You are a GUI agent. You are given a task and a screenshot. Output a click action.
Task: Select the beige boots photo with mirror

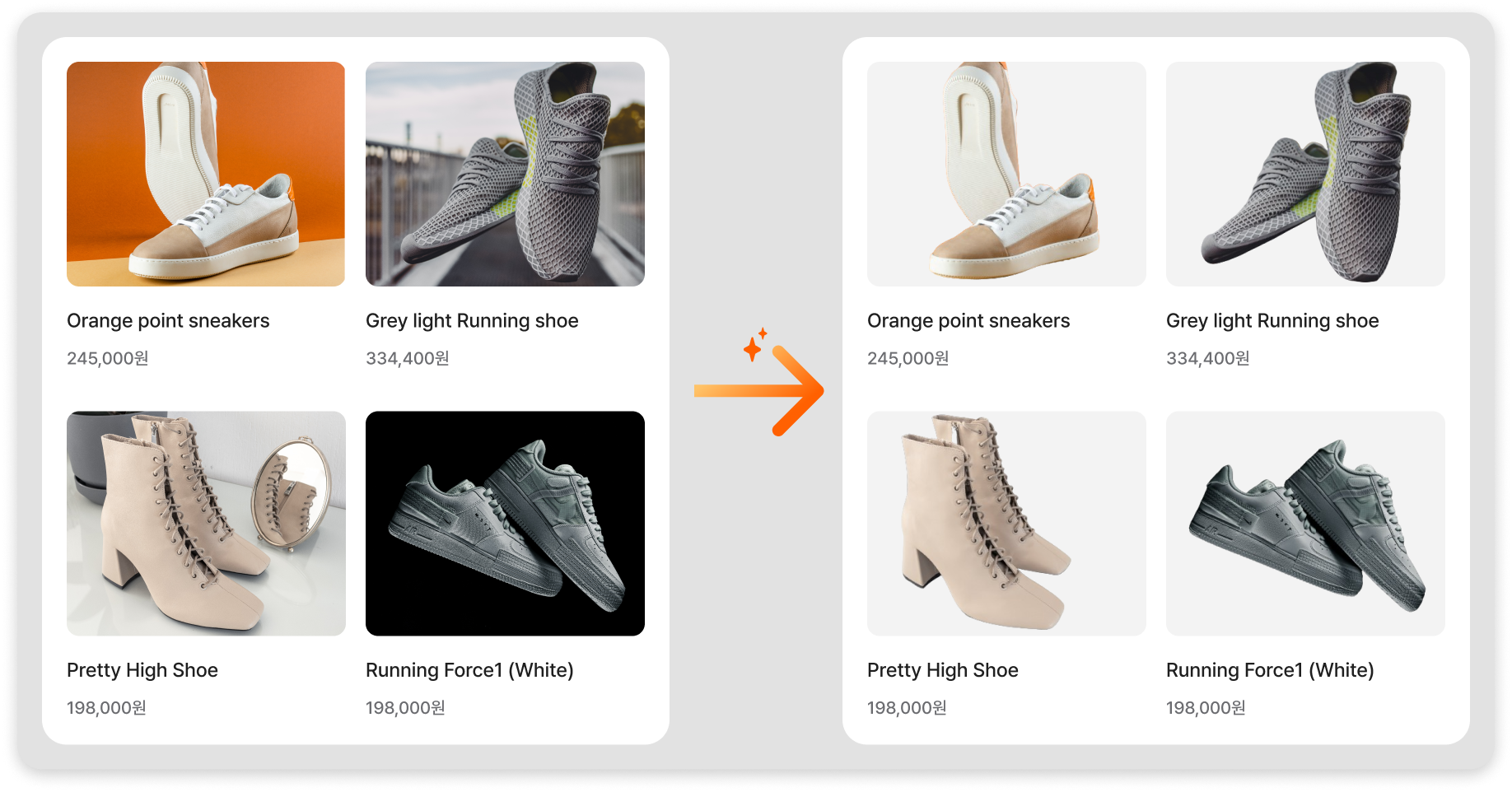206,523
